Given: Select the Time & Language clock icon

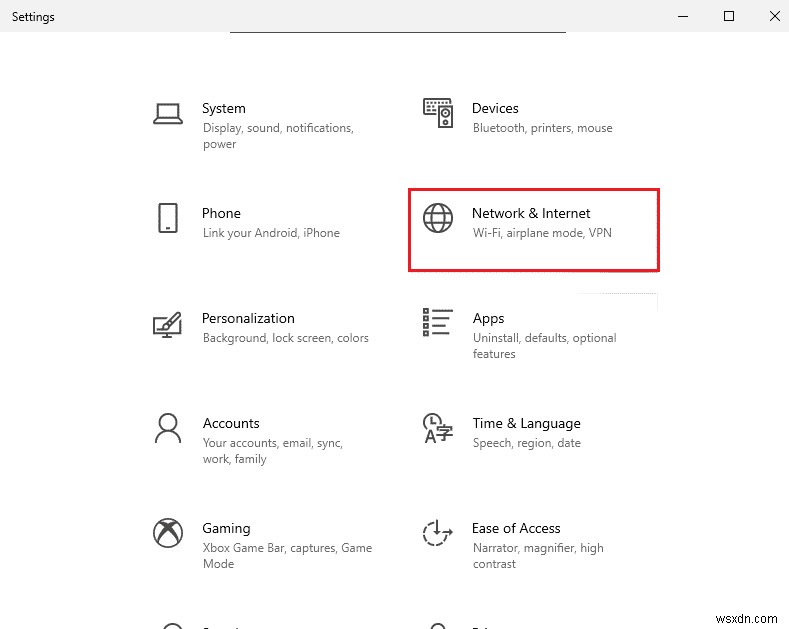Looking at the screenshot, I should coord(438,428).
